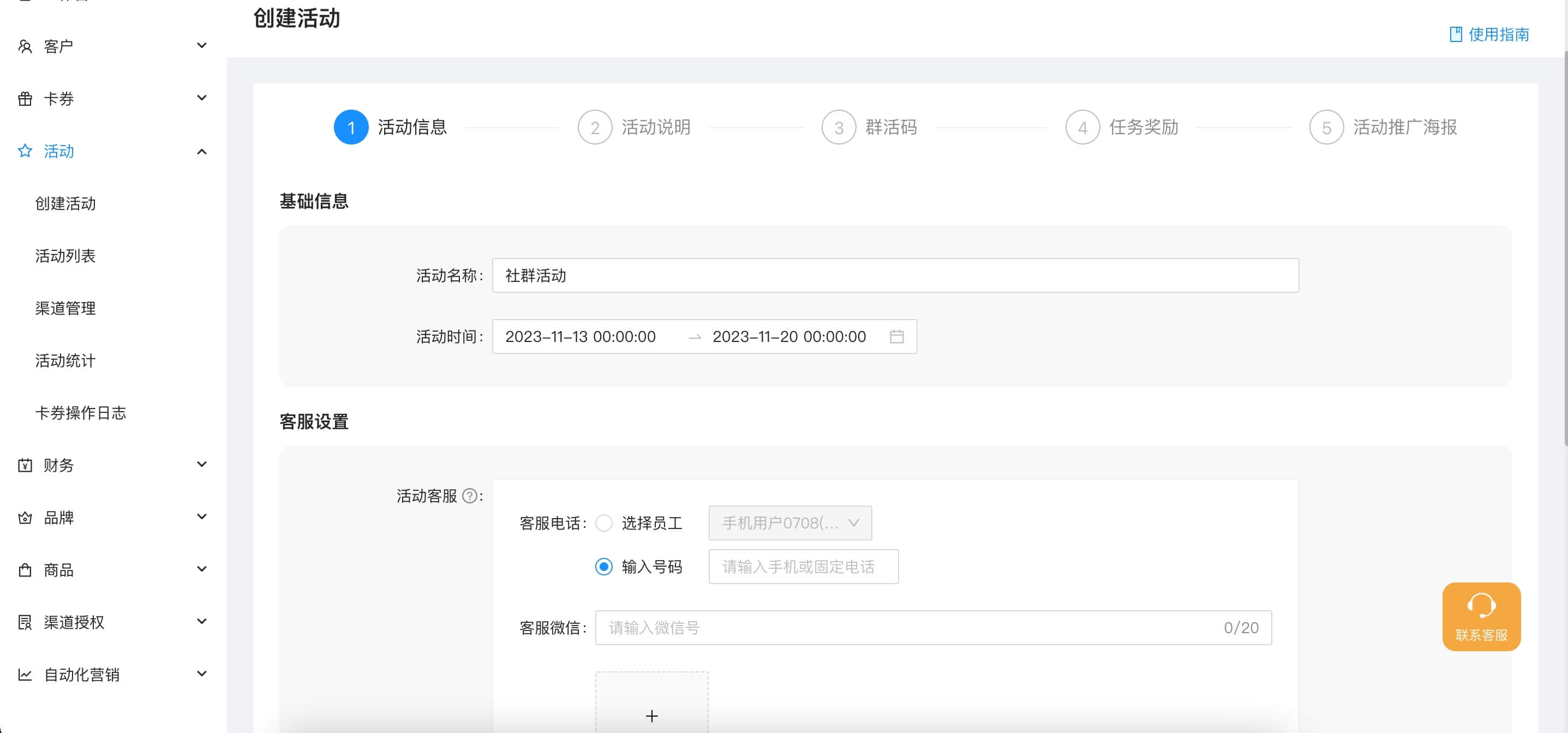Collapse the 活动 menu chevron
The width and height of the screenshot is (1568, 733).
tap(201, 152)
